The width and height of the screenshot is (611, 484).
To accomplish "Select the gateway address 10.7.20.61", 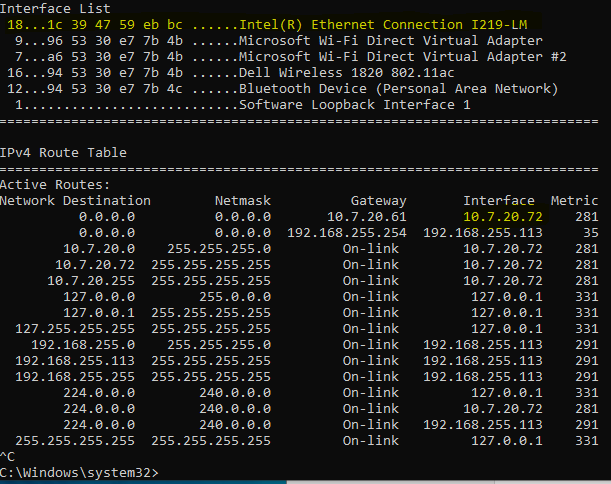I will (367, 217).
